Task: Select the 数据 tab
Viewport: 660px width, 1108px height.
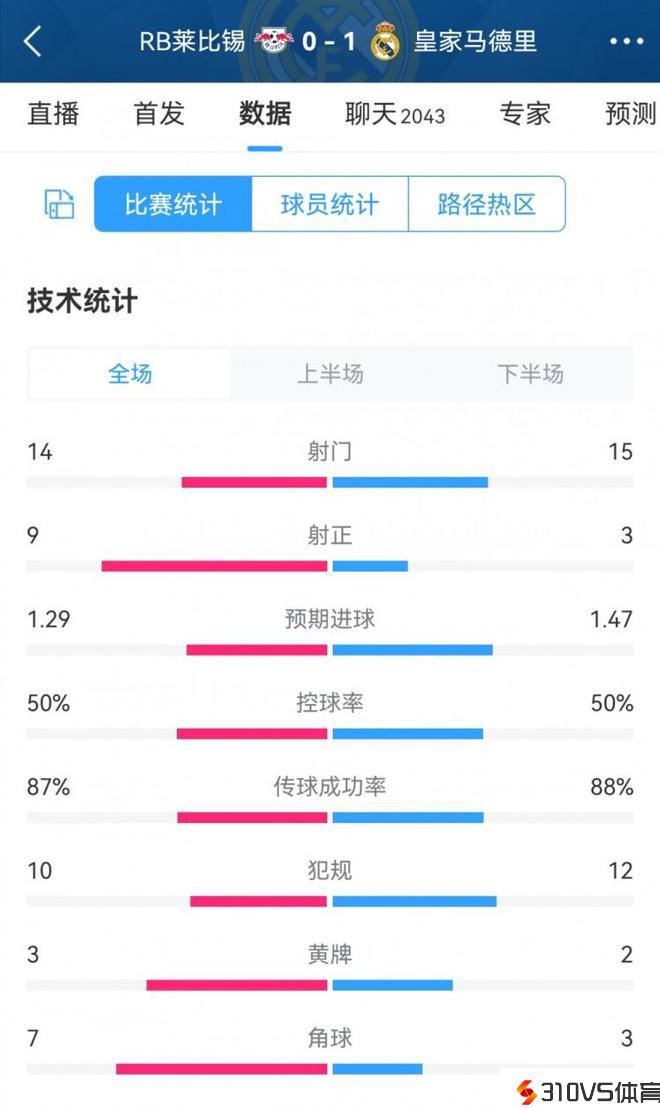Action: pyautogui.click(x=265, y=113)
